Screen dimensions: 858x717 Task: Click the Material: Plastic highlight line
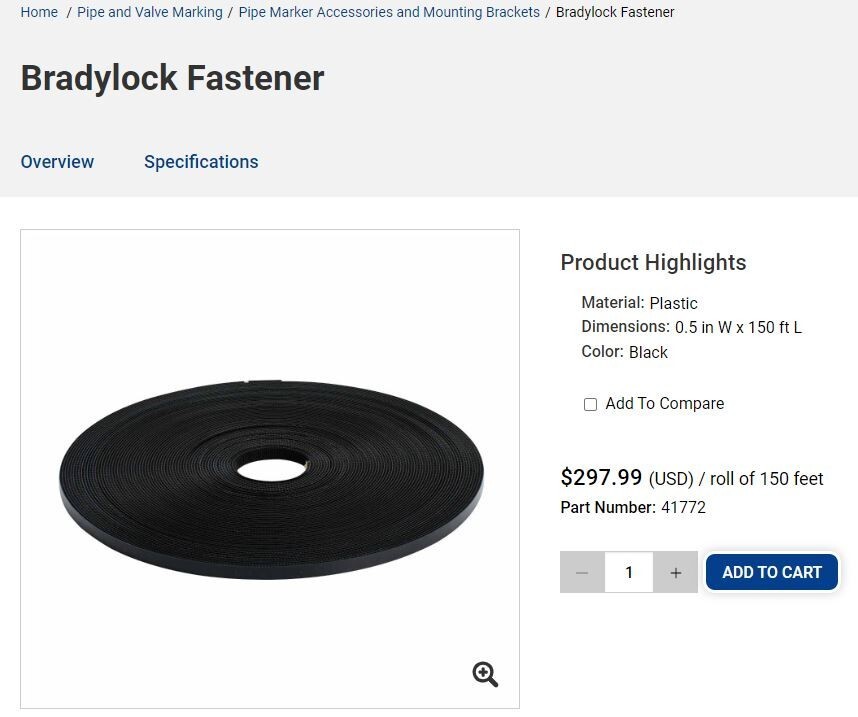pos(639,303)
